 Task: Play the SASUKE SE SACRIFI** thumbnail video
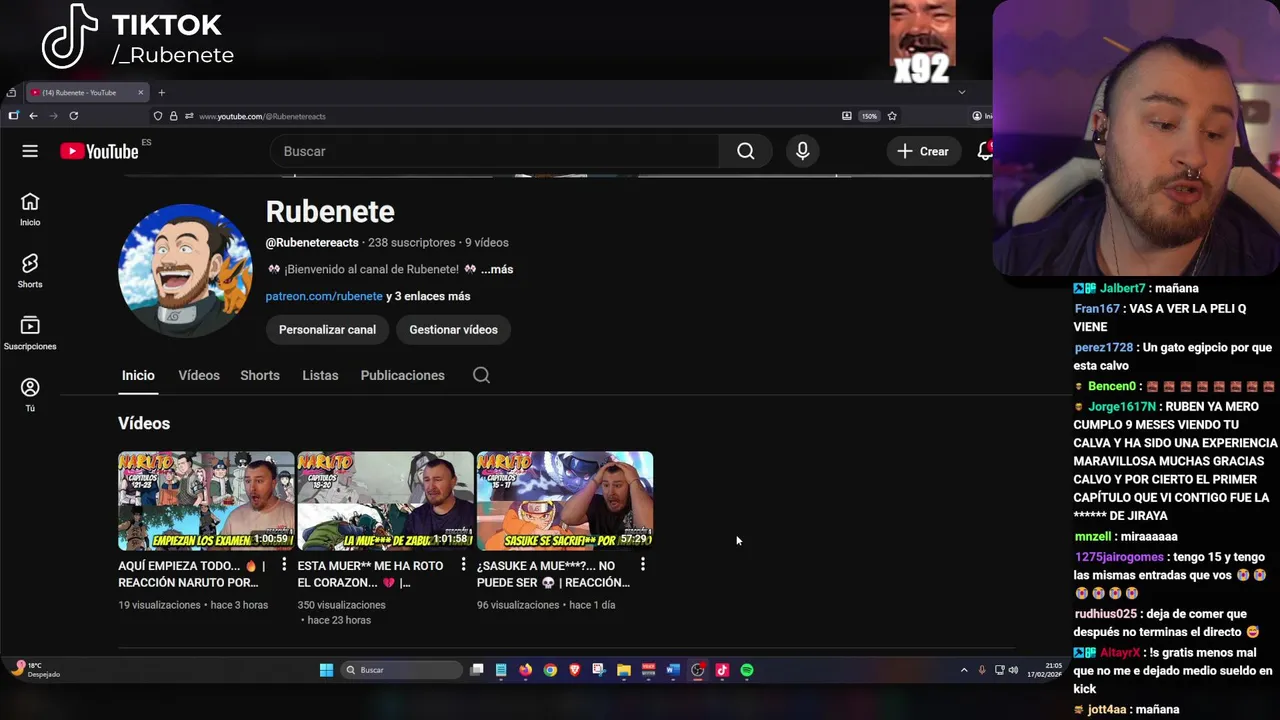click(564, 500)
